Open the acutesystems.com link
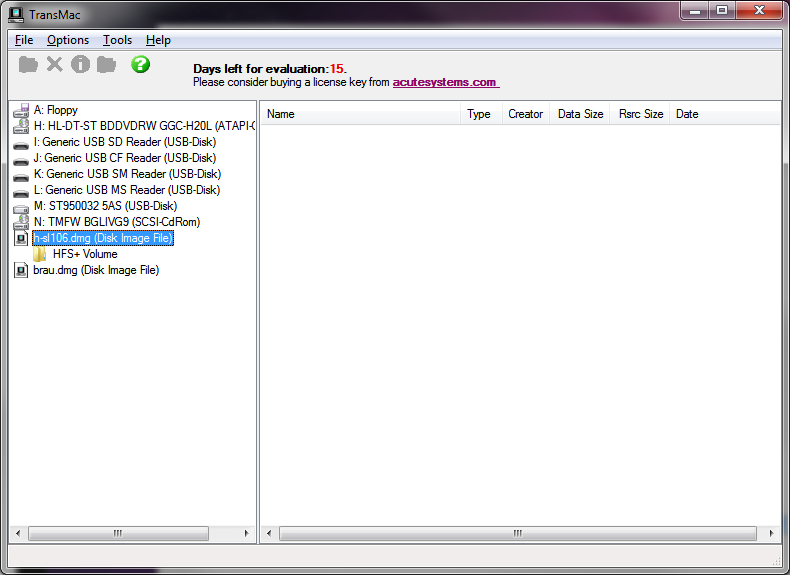 point(445,82)
